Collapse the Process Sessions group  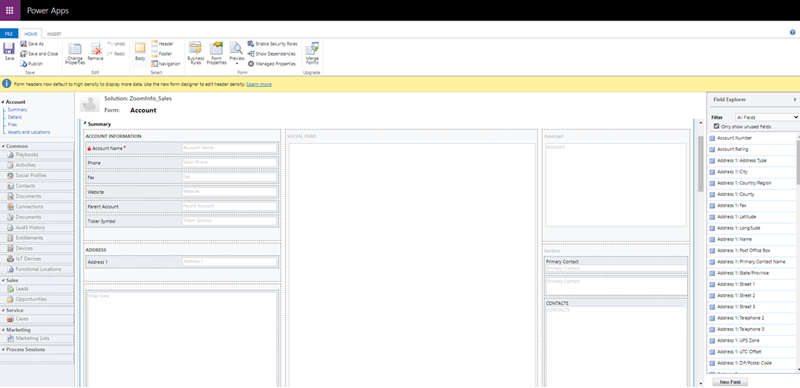click(3, 350)
